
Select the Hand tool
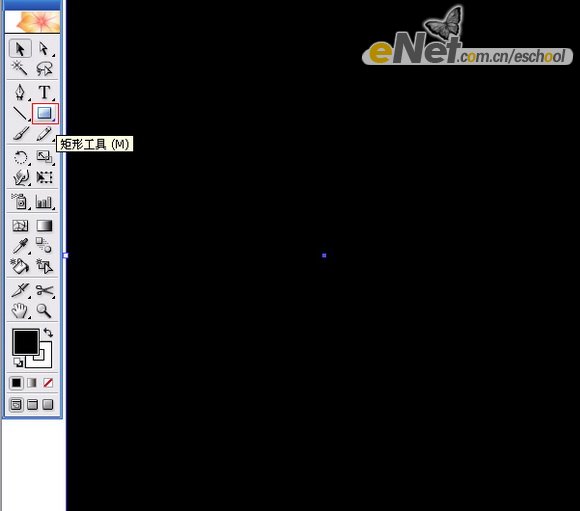[x=20, y=311]
